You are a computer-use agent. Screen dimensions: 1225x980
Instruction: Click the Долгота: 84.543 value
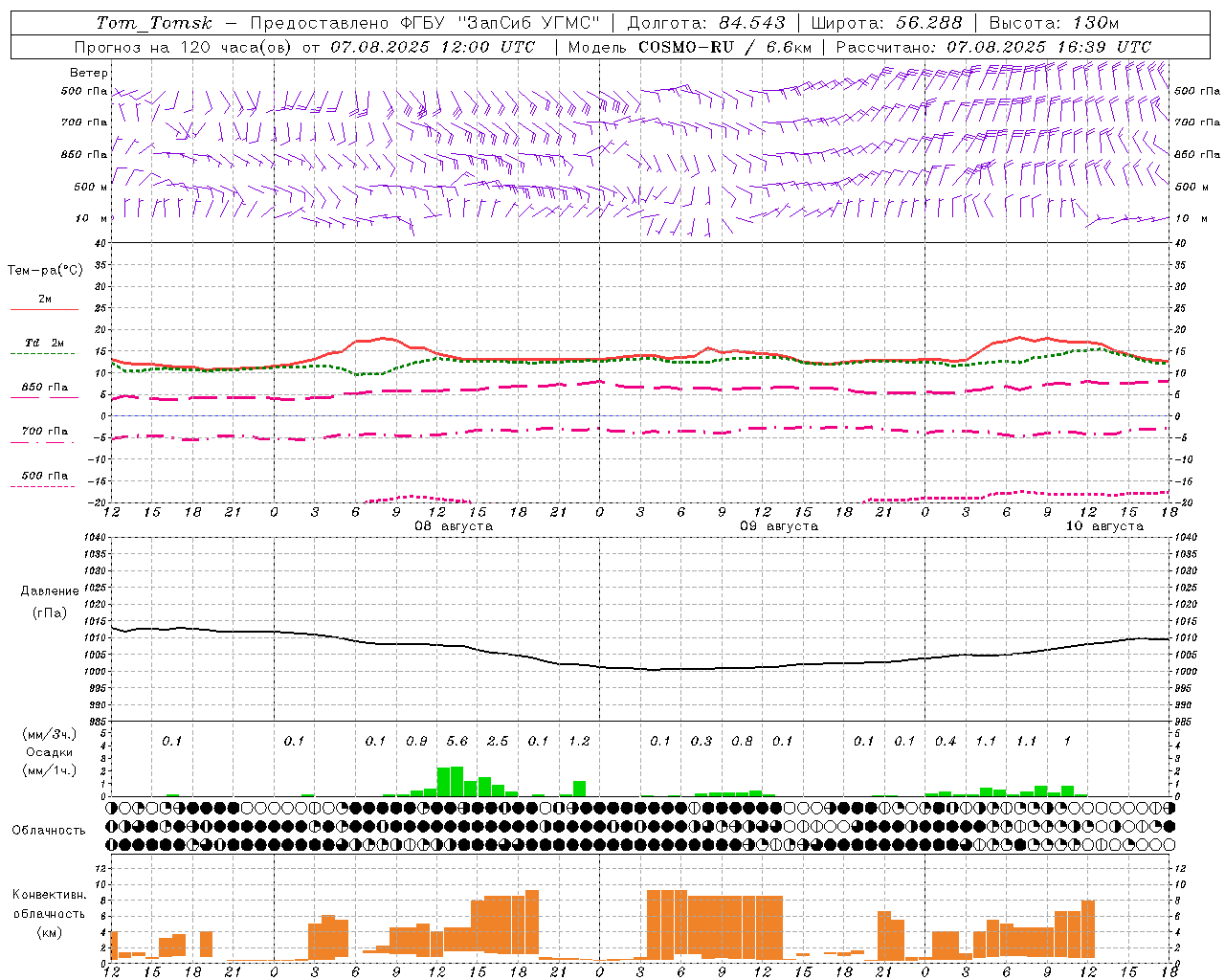point(706,23)
